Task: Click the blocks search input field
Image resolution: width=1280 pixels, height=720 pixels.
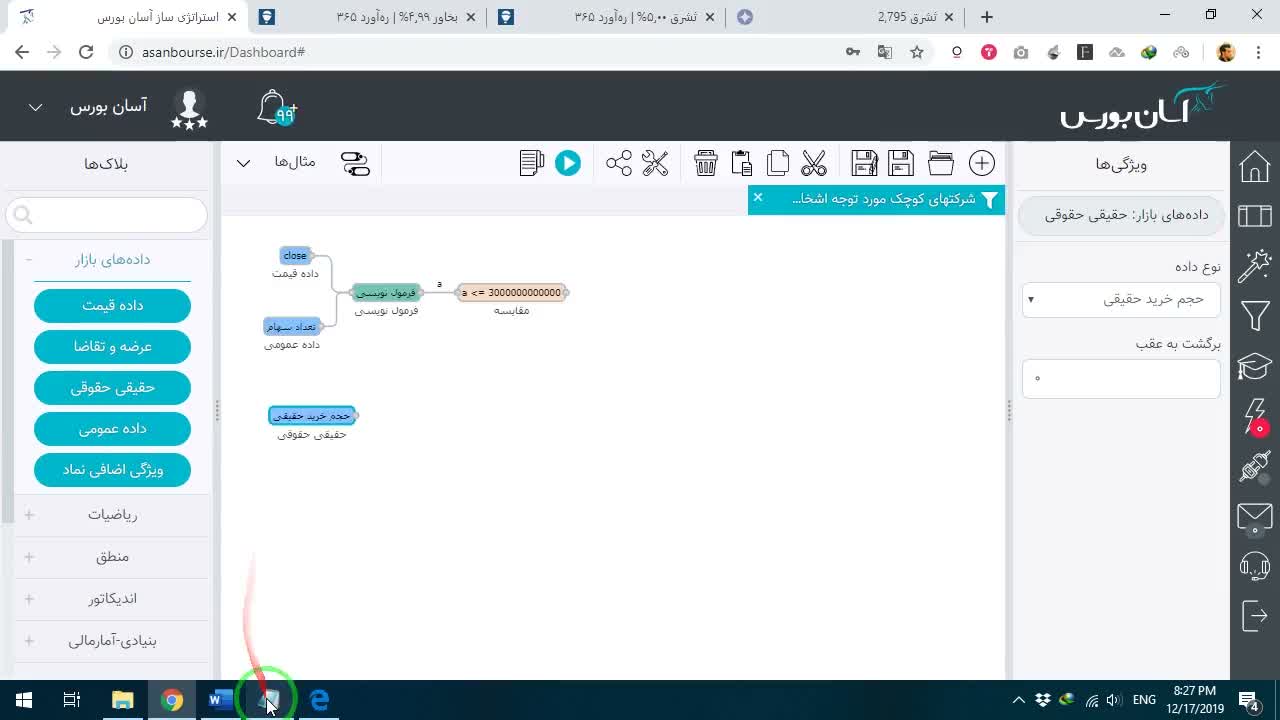Action: pyautogui.click(x=107, y=215)
